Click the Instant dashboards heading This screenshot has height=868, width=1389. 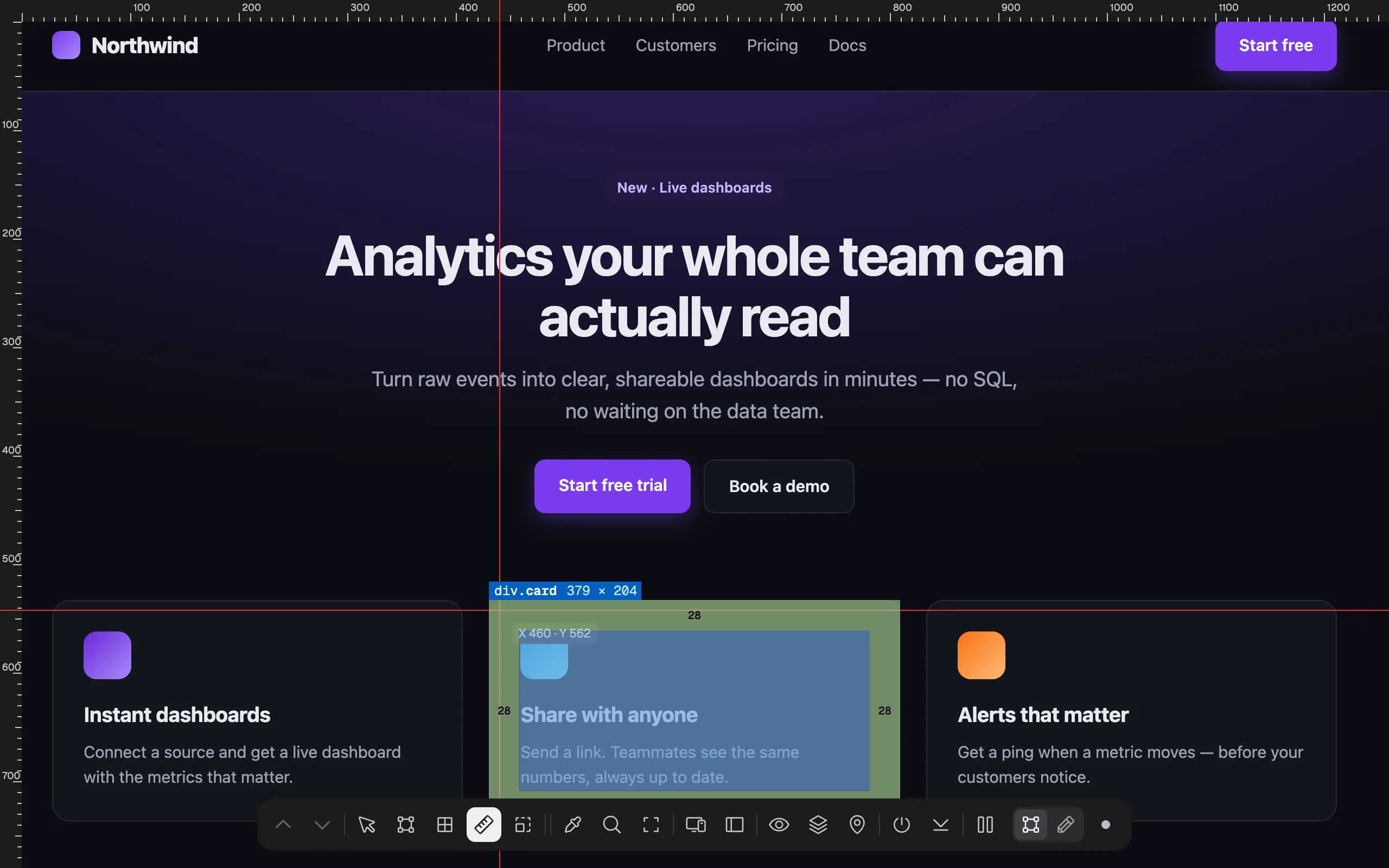point(177,714)
